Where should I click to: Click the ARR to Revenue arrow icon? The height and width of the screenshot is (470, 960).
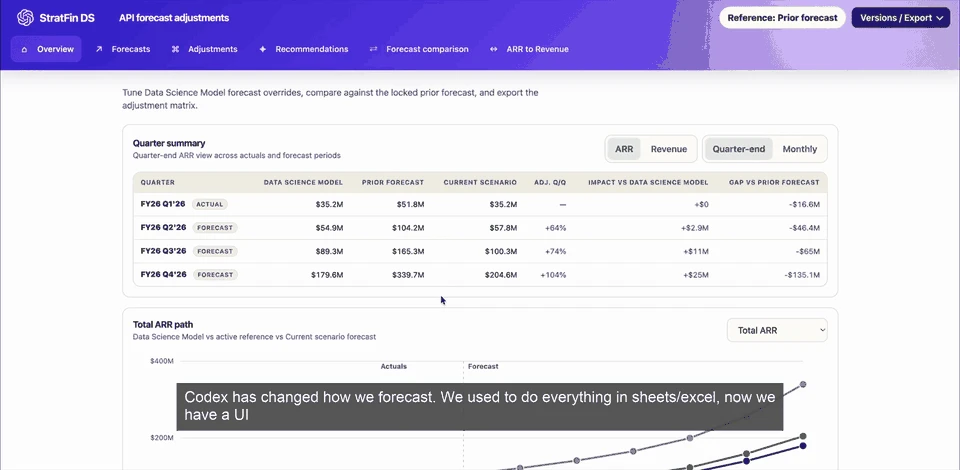[493, 49]
